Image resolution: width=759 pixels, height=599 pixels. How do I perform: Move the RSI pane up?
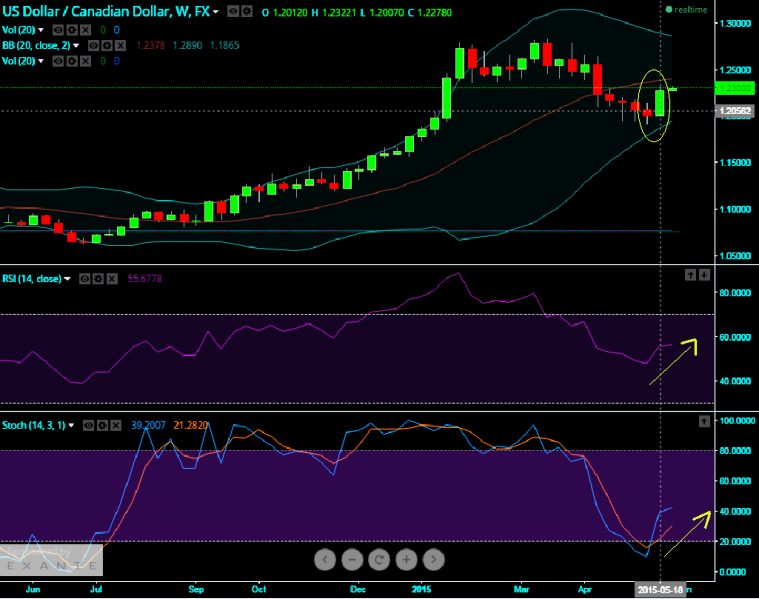click(690, 275)
